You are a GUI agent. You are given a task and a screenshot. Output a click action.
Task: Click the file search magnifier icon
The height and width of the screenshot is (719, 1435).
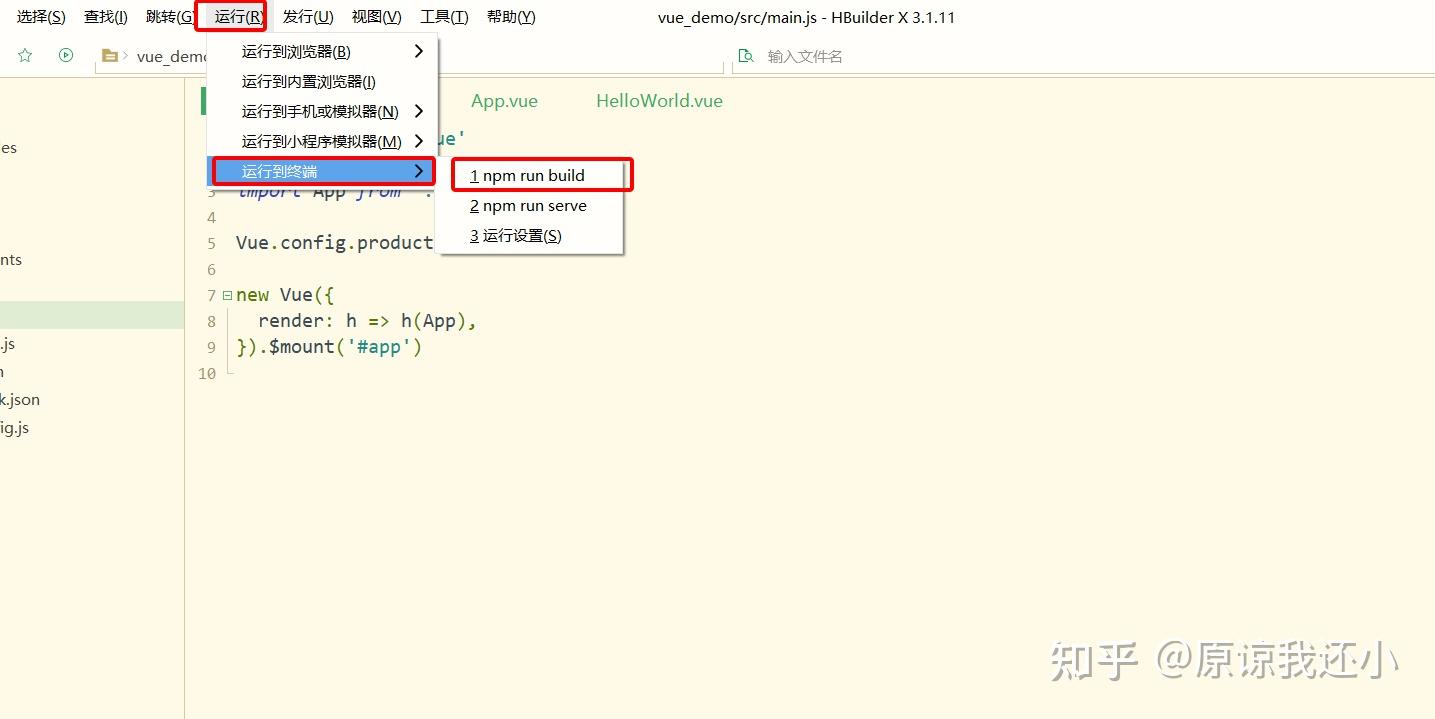(x=745, y=56)
